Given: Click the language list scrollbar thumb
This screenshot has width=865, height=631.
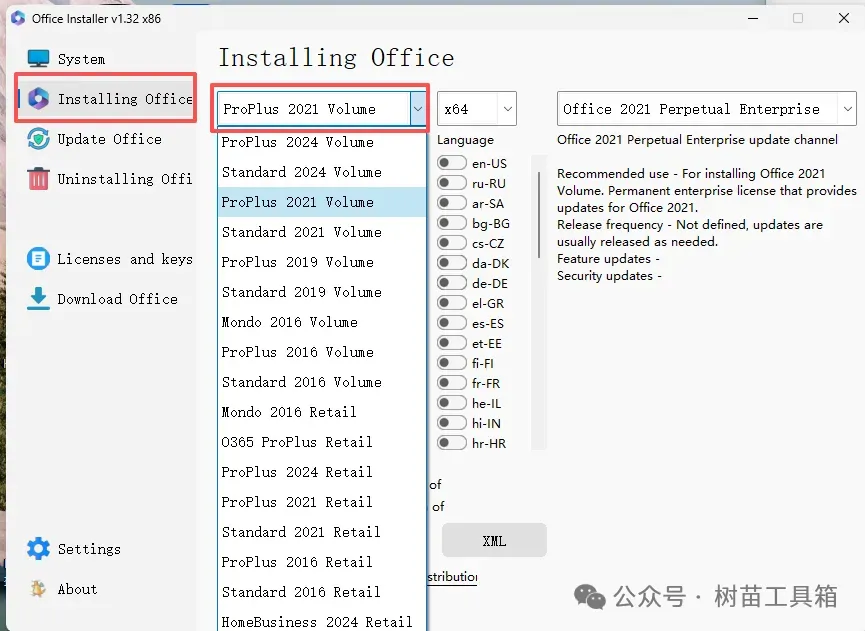Looking at the screenshot, I should (x=539, y=215).
